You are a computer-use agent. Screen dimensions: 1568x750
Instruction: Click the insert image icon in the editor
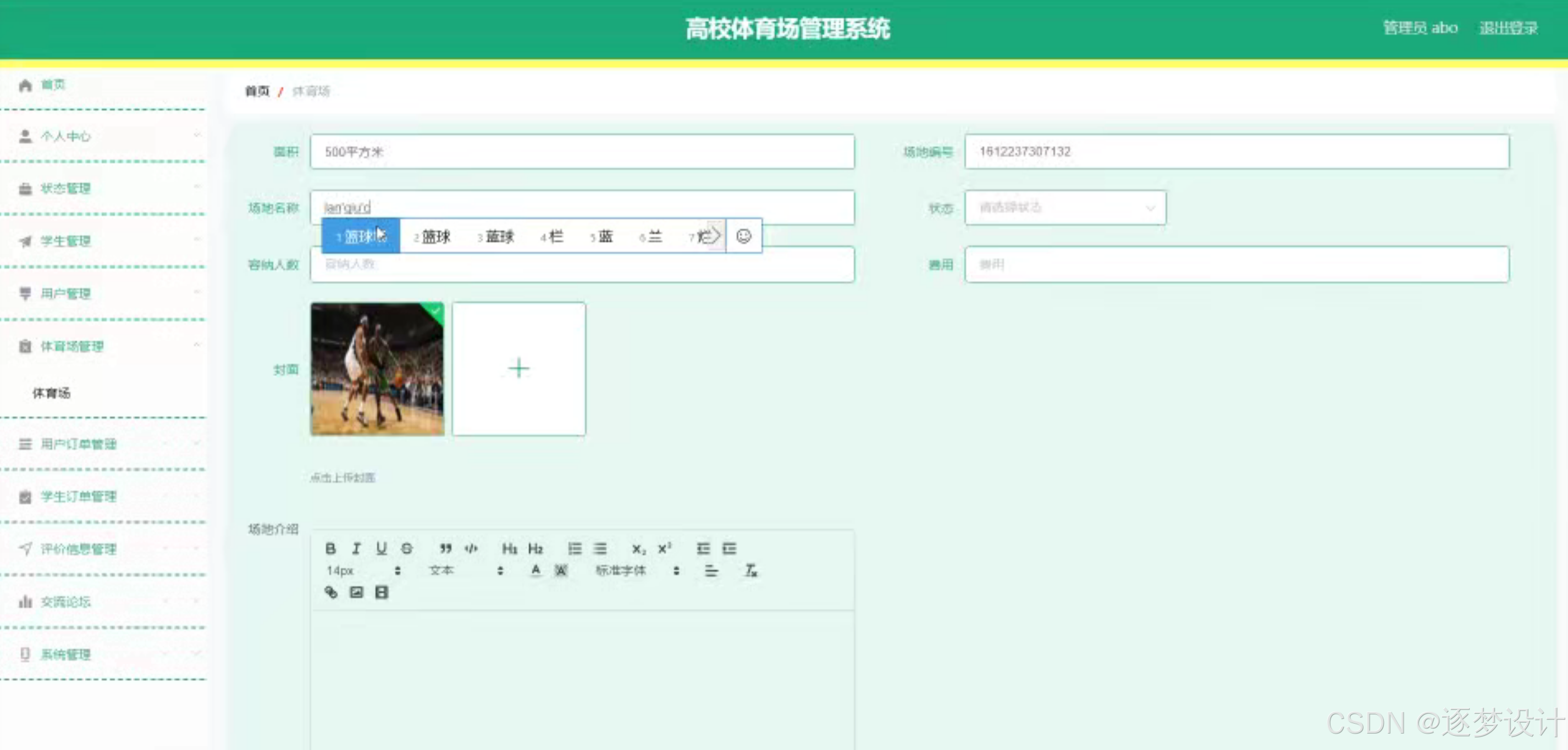click(x=356, y=592)
